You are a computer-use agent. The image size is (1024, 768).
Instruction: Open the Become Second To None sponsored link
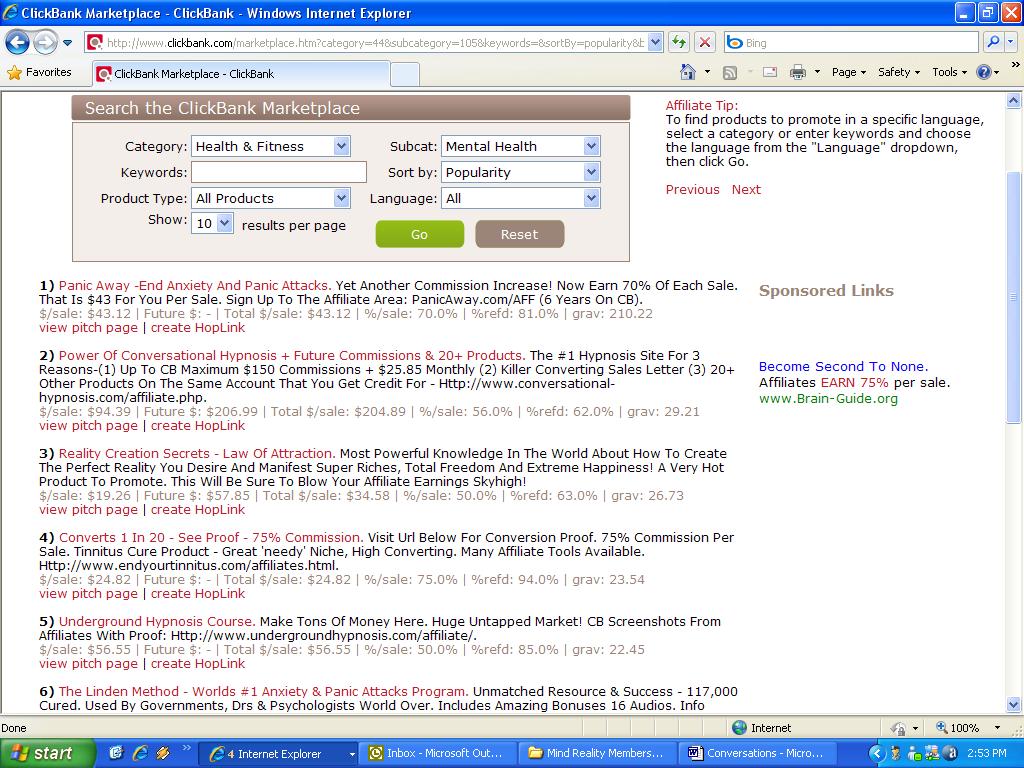[843, 366]
